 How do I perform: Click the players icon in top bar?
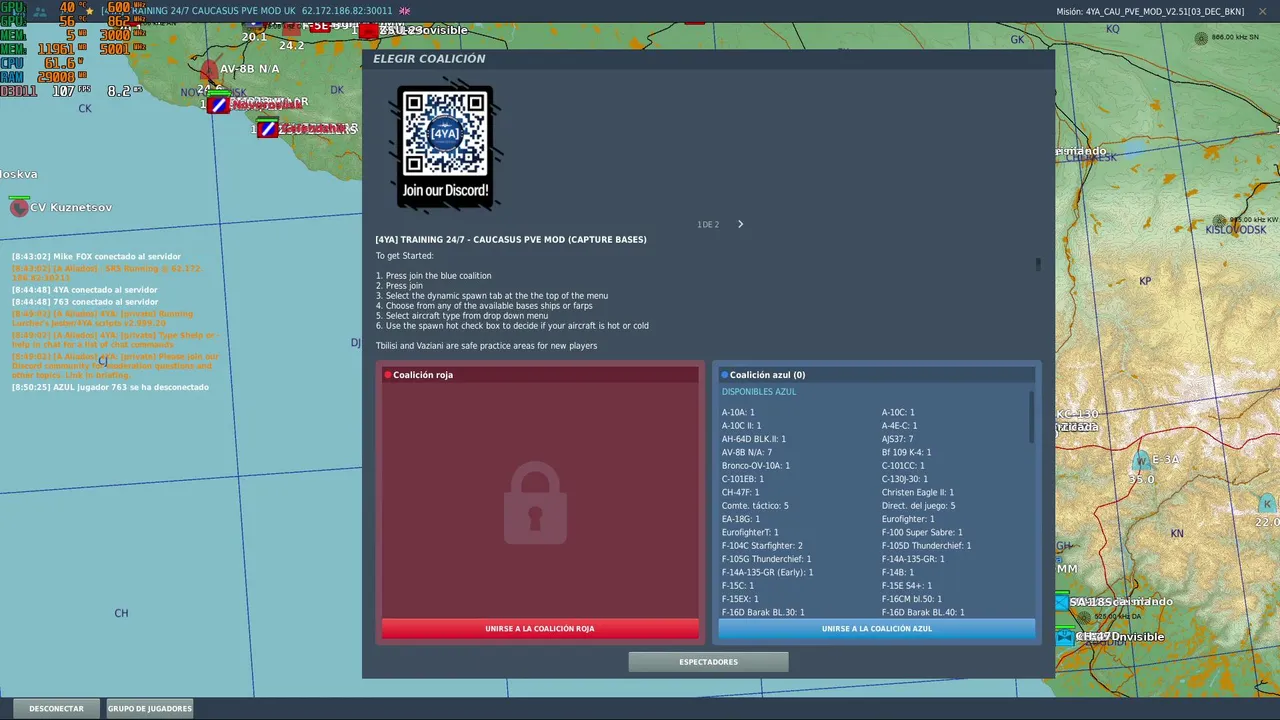click(x=40, y=11)
